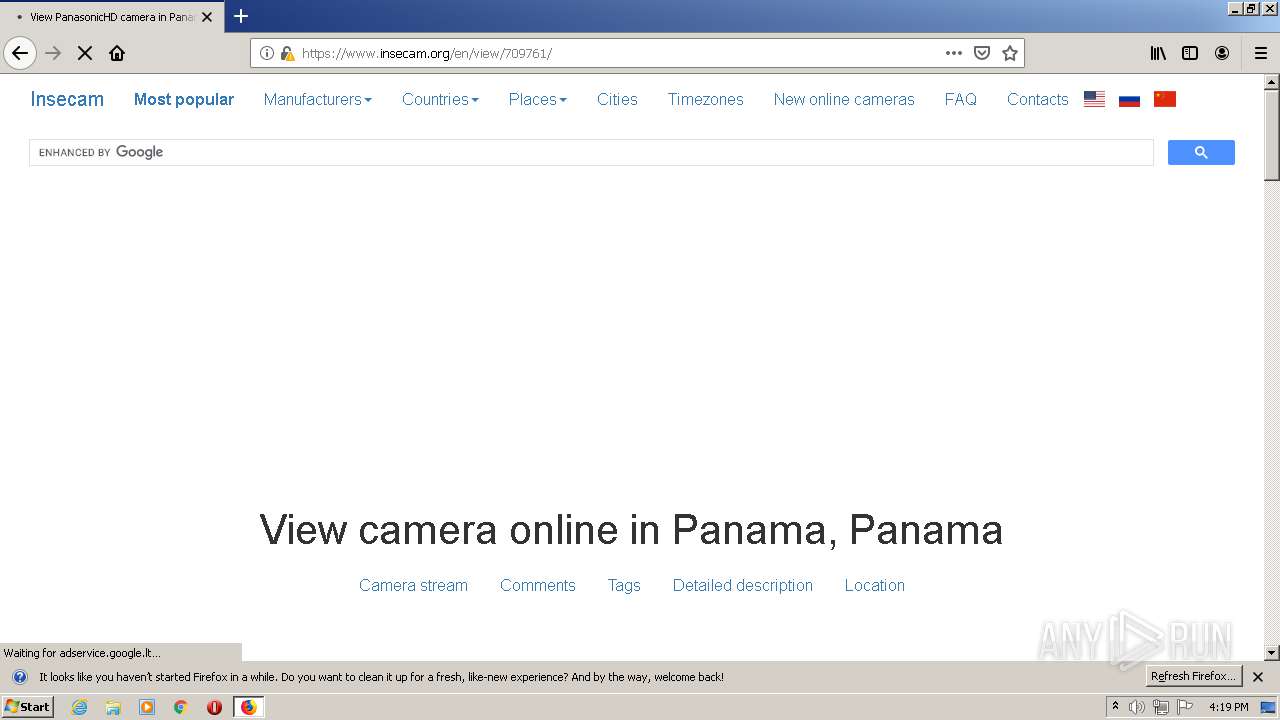Run search with the blue magnifier button

1201,152
